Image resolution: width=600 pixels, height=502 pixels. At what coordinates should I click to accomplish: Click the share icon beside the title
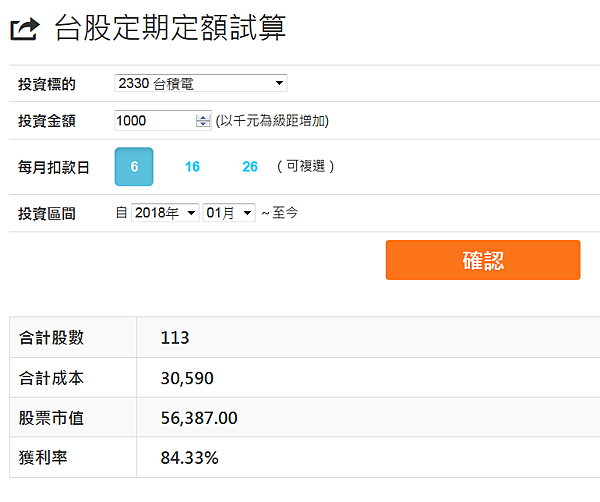coord(25,29)
